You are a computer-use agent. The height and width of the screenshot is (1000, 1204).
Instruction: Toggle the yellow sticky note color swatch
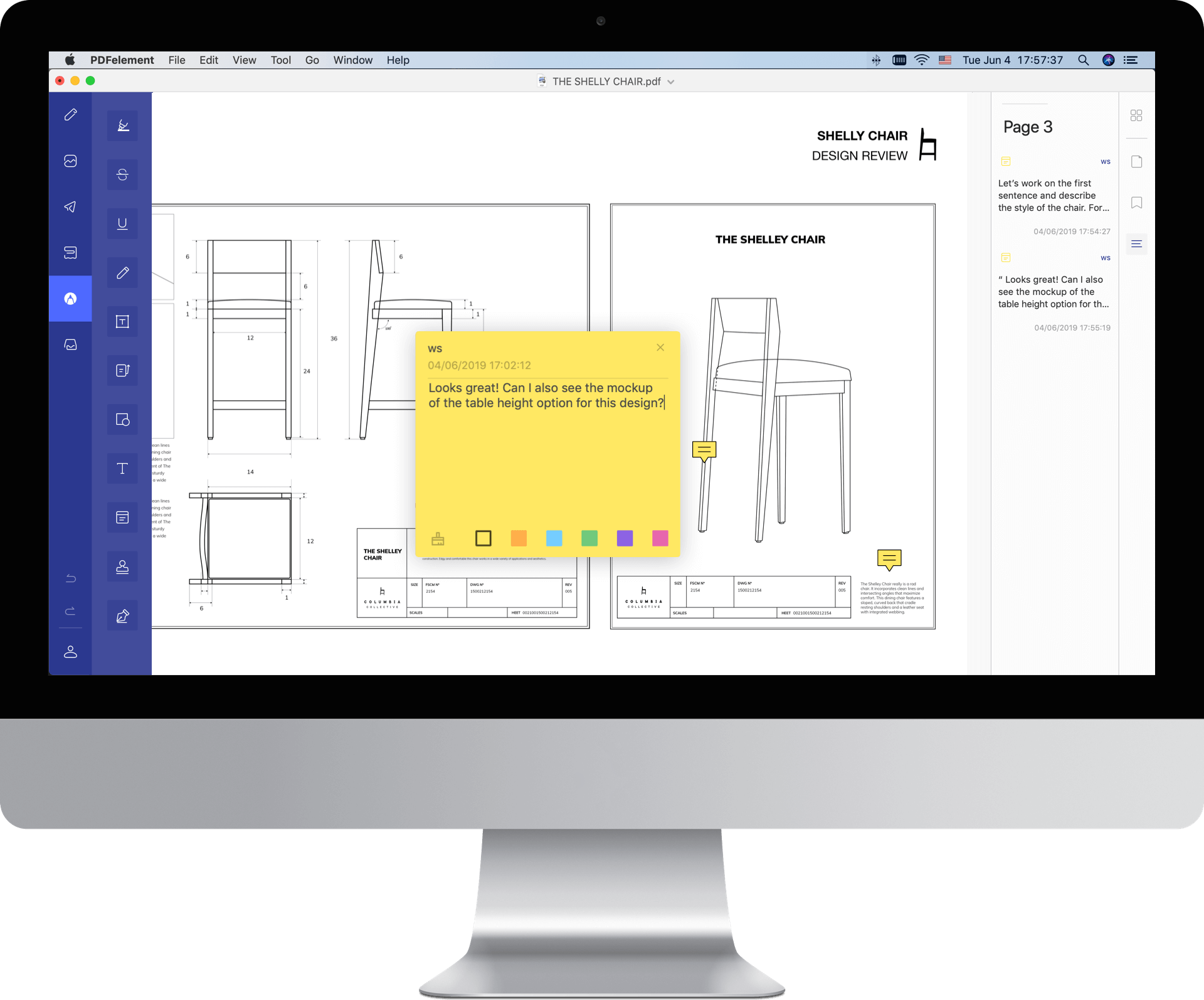coord(483,537)
